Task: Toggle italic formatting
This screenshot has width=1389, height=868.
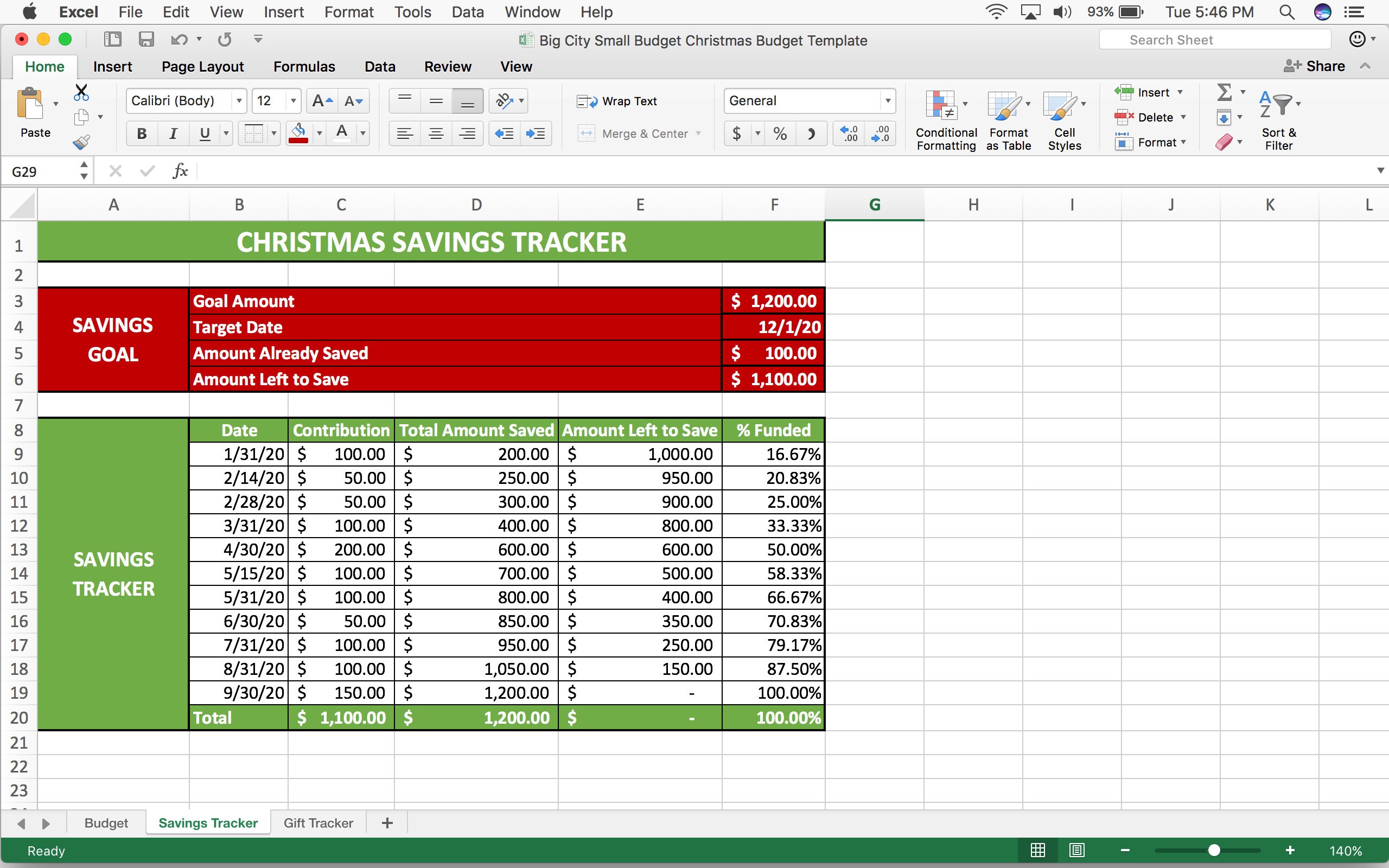Action: coord(173,133)
